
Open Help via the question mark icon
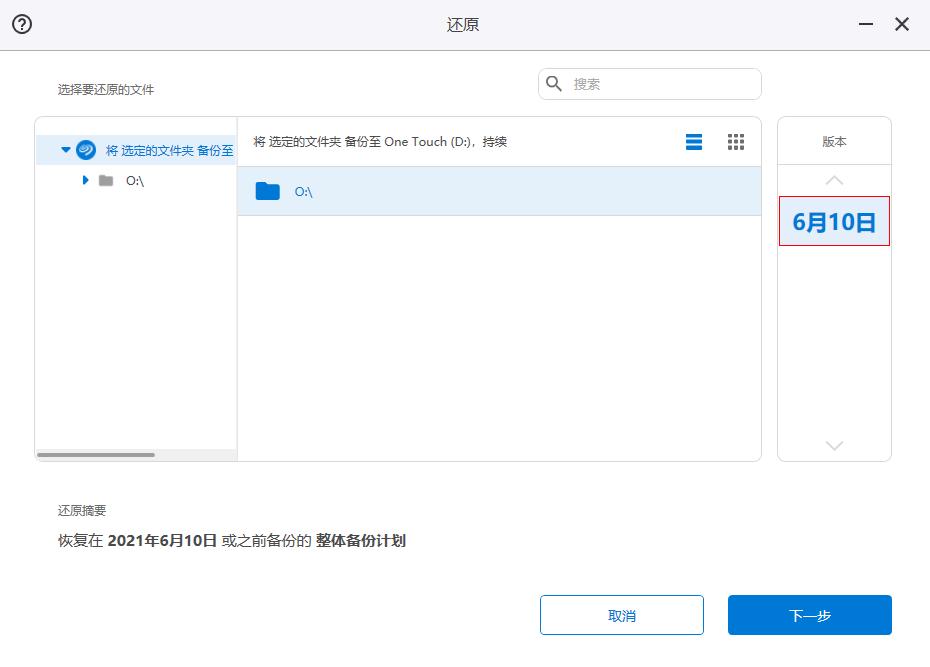point(22,24)
